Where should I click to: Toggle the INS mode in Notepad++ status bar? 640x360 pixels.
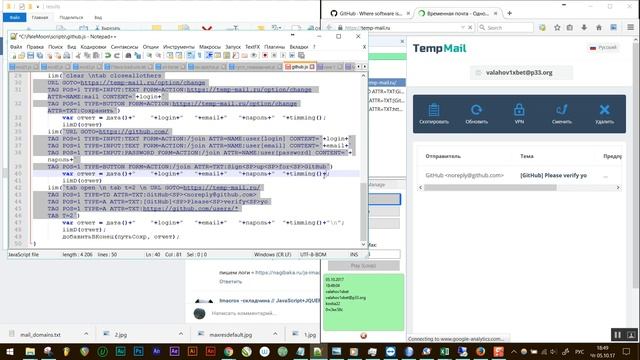pyautogui.click(x=354, y=254)
